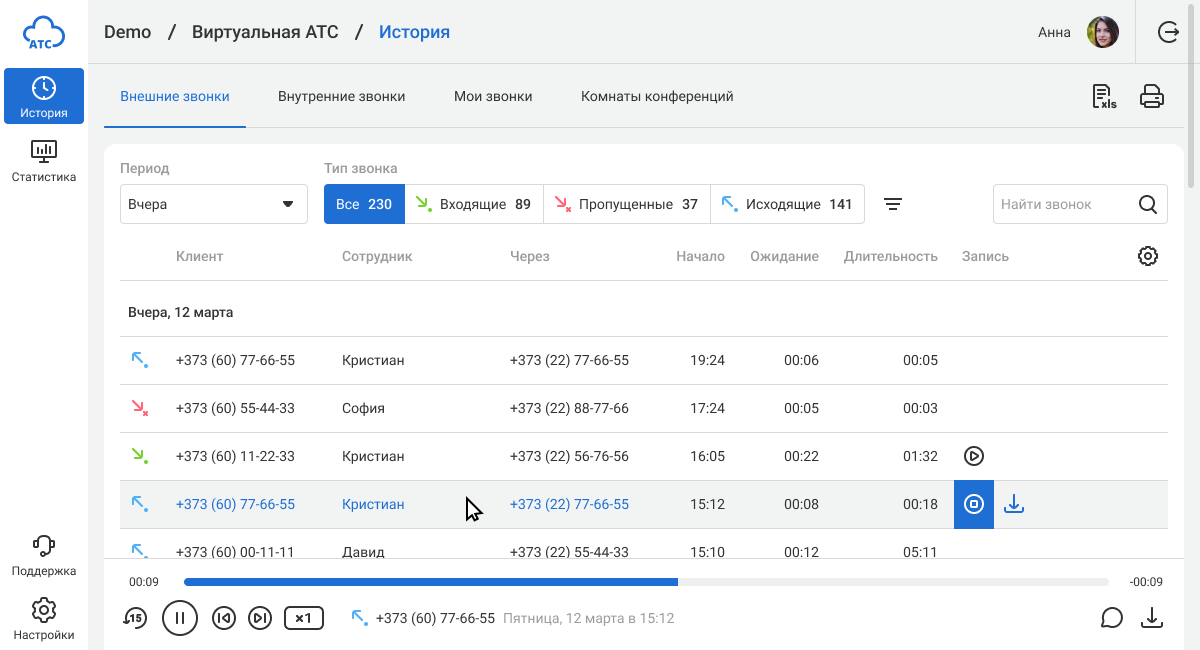Switch to Внутренние звонки tab
This screenshot has width=1200, height=650.
[x=341, y=97]
